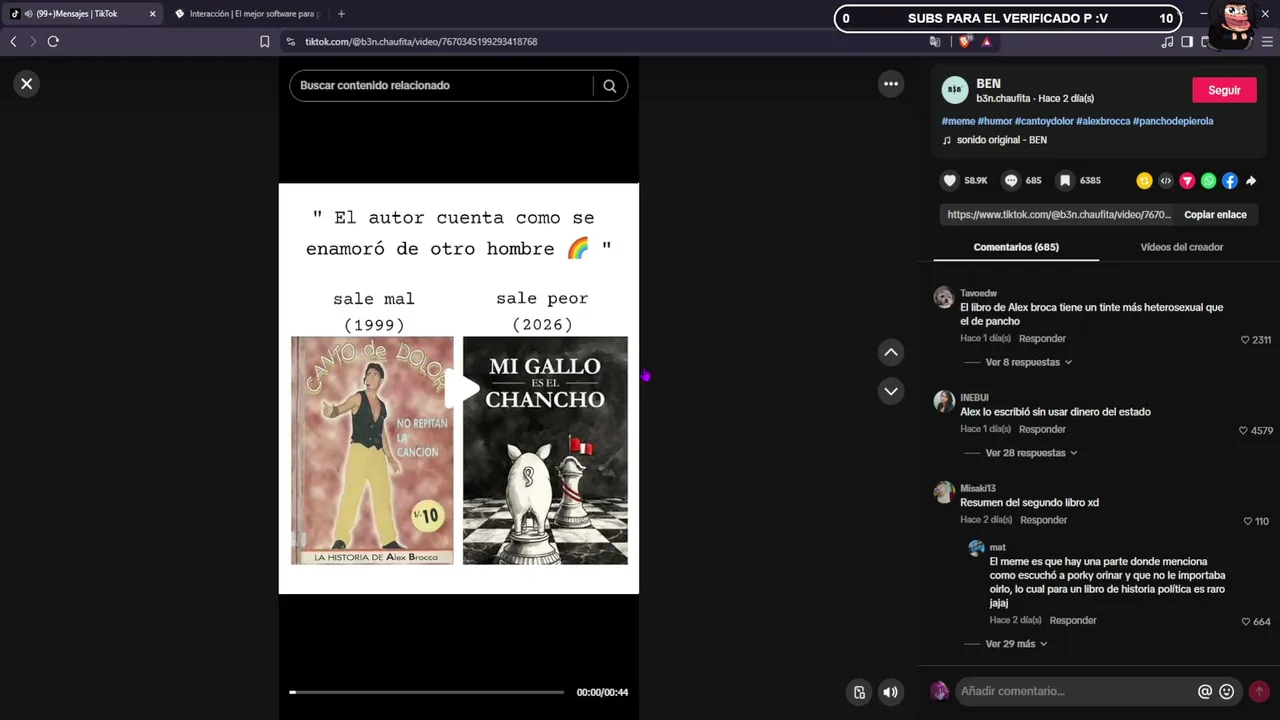Post comment with the red arrow button

click(1259, 691)
